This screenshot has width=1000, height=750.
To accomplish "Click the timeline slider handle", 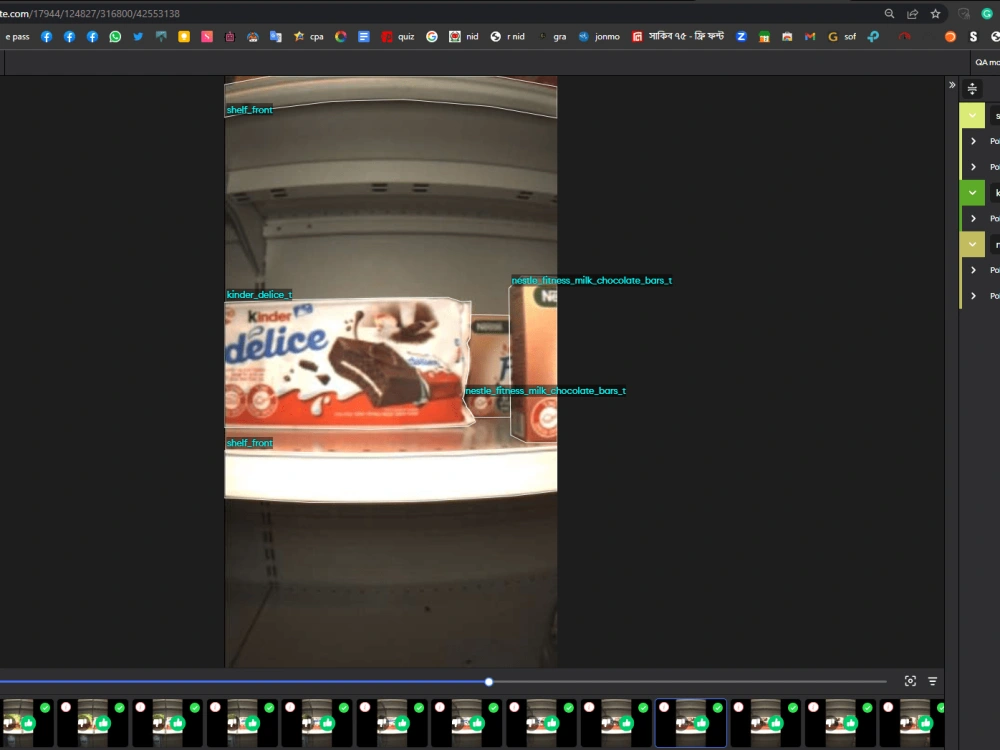I will pos(489,682).
